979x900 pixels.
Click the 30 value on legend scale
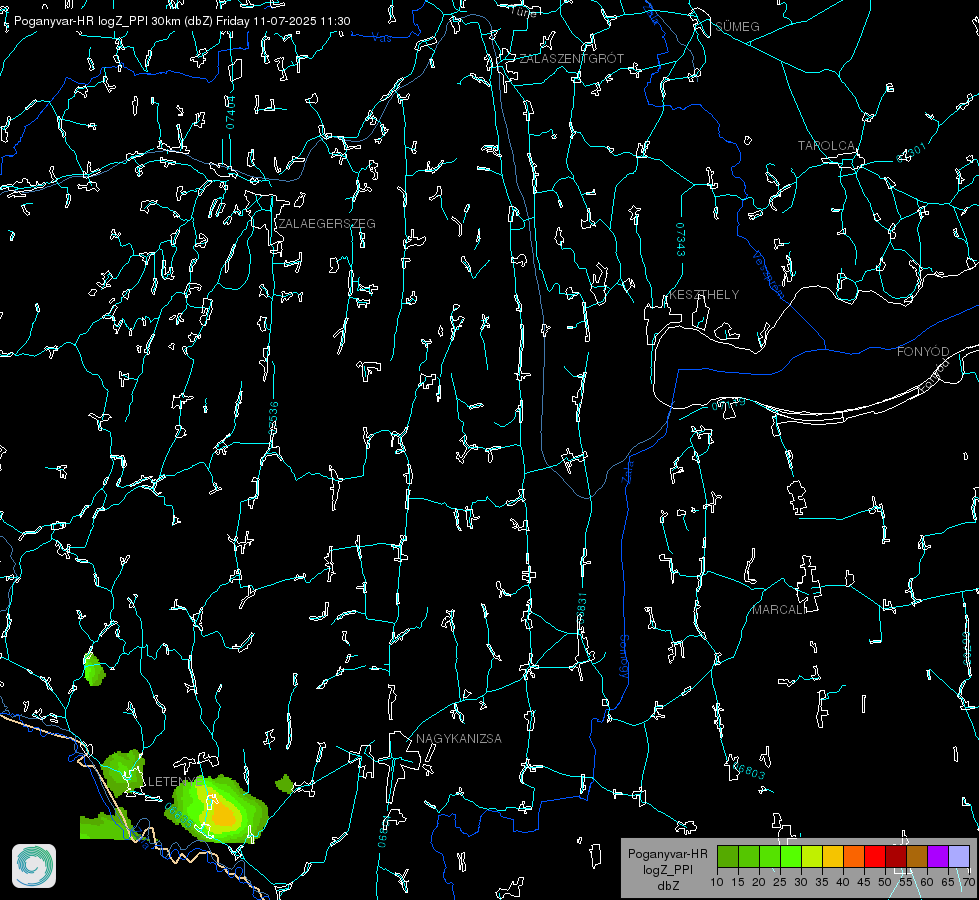click(801, 882)
